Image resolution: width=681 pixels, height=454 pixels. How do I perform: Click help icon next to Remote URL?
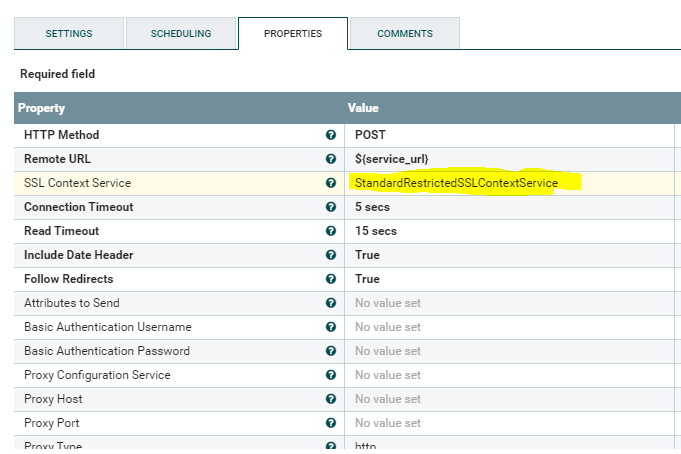[x=330, y=159]
